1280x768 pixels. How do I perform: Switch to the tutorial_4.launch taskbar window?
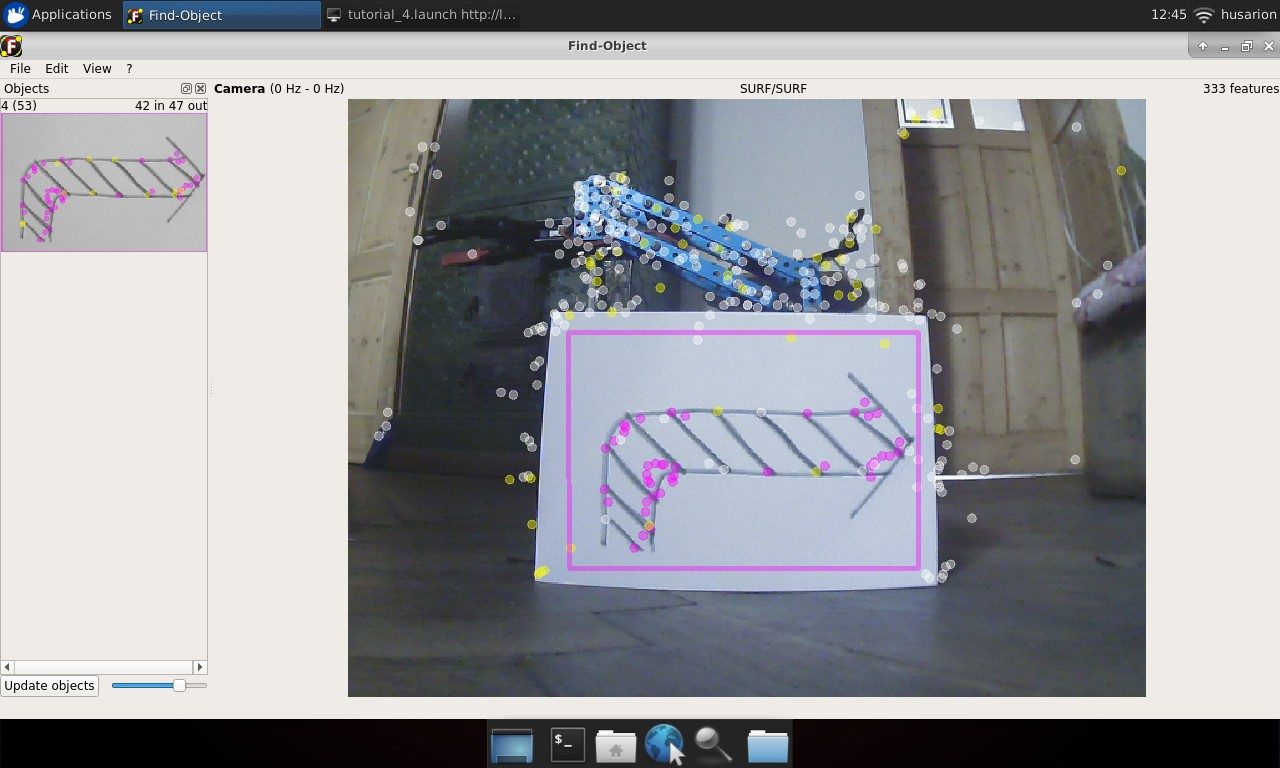(421, 15)
